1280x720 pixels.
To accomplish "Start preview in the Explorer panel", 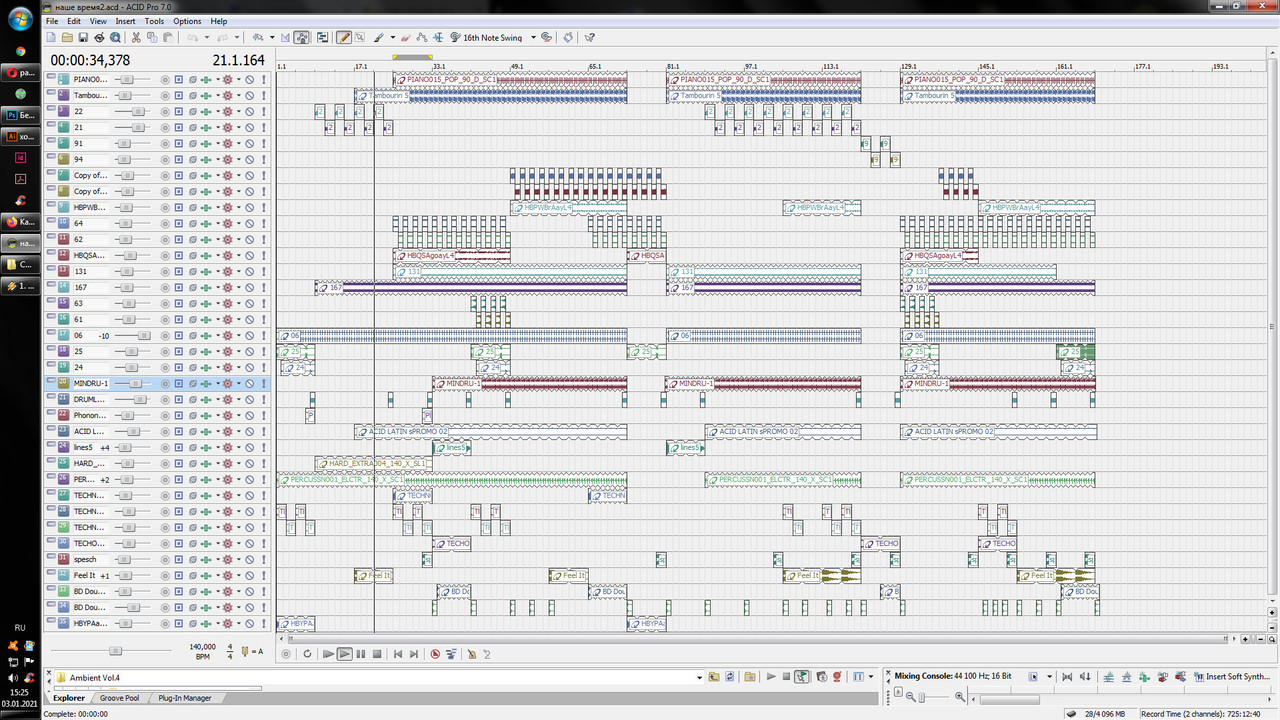I will [x=770, y=677].
